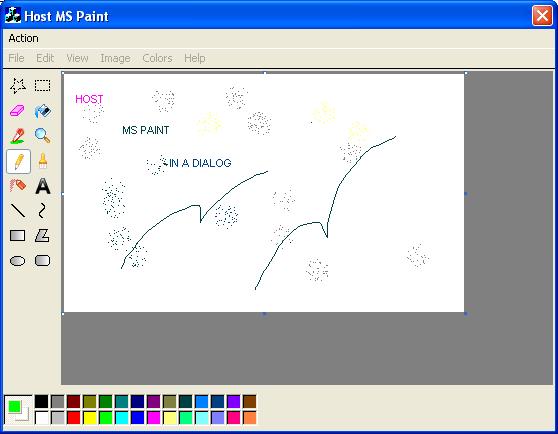558x434 pixels.
Task: Pick the yellow palette color
Action: click(x=90, y=418)
